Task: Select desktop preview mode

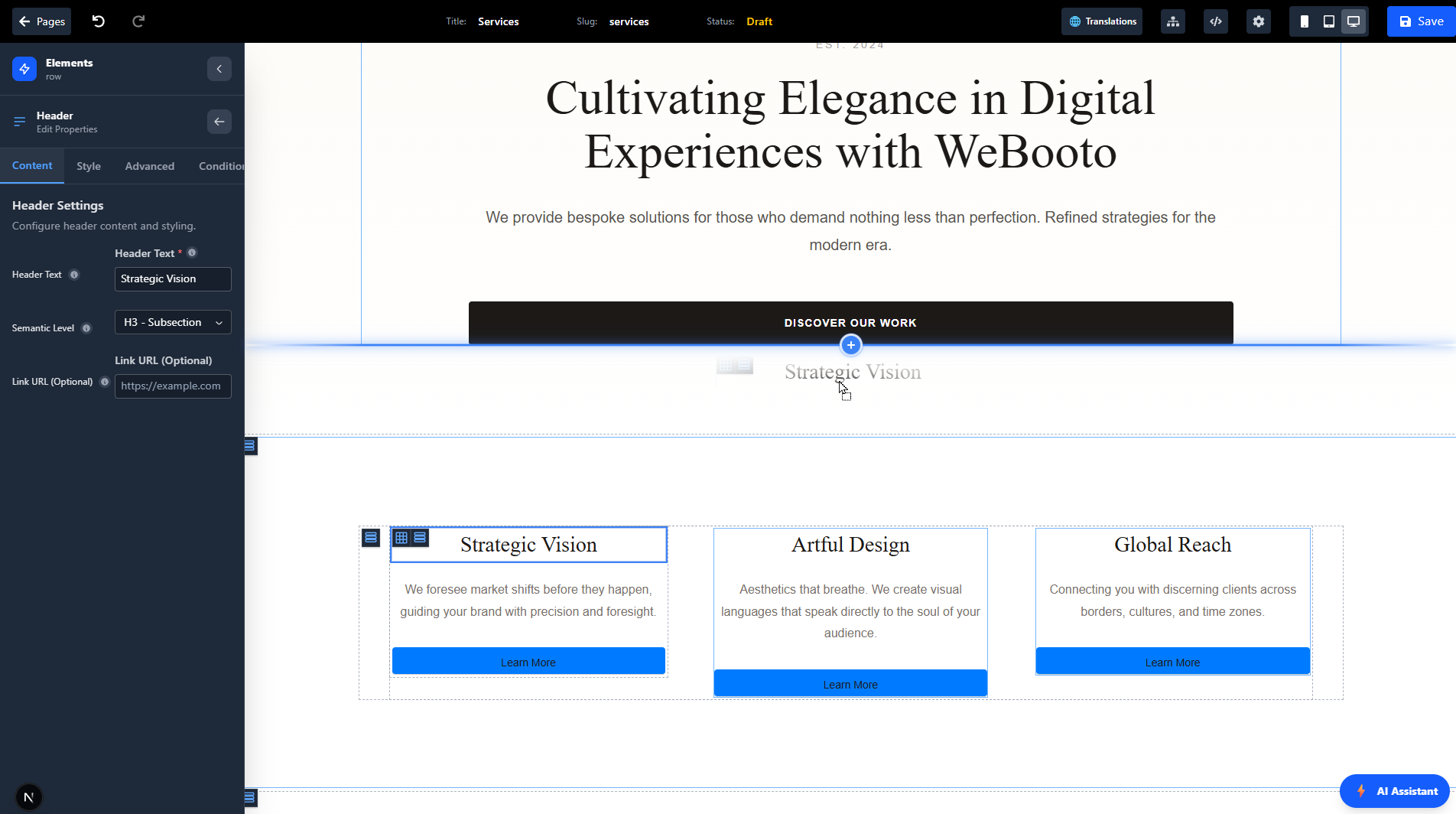Action: pyautogui.click(x=1354, y=21)
